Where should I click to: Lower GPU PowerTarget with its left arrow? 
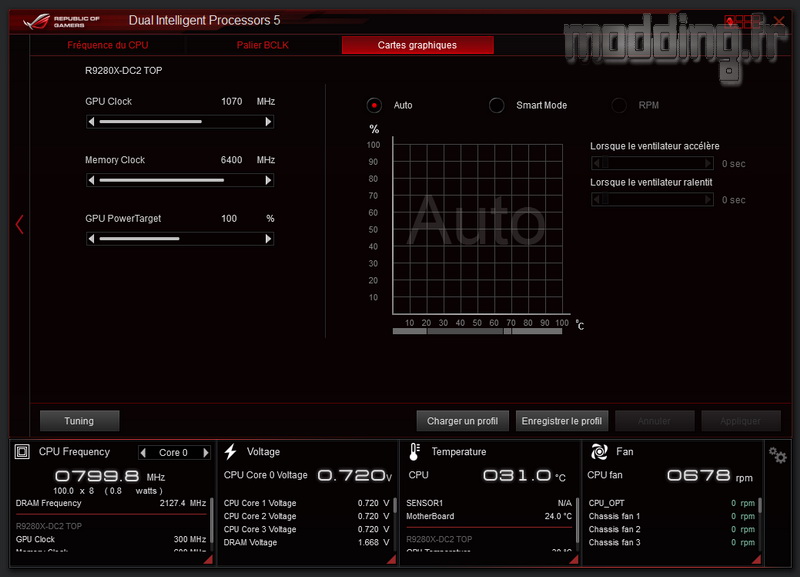click(x=91, y=239)
